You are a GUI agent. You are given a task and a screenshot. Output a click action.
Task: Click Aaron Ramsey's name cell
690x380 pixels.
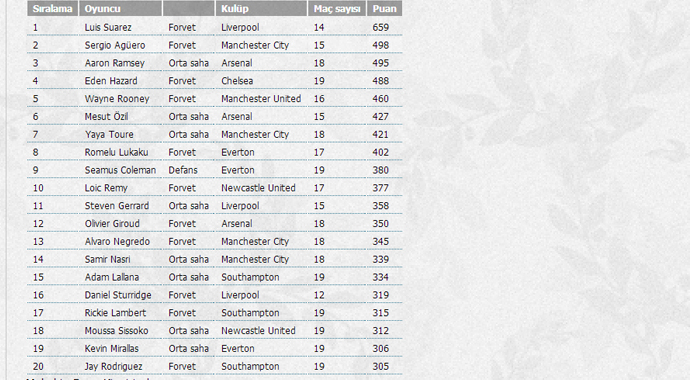[x=114, y=63]
